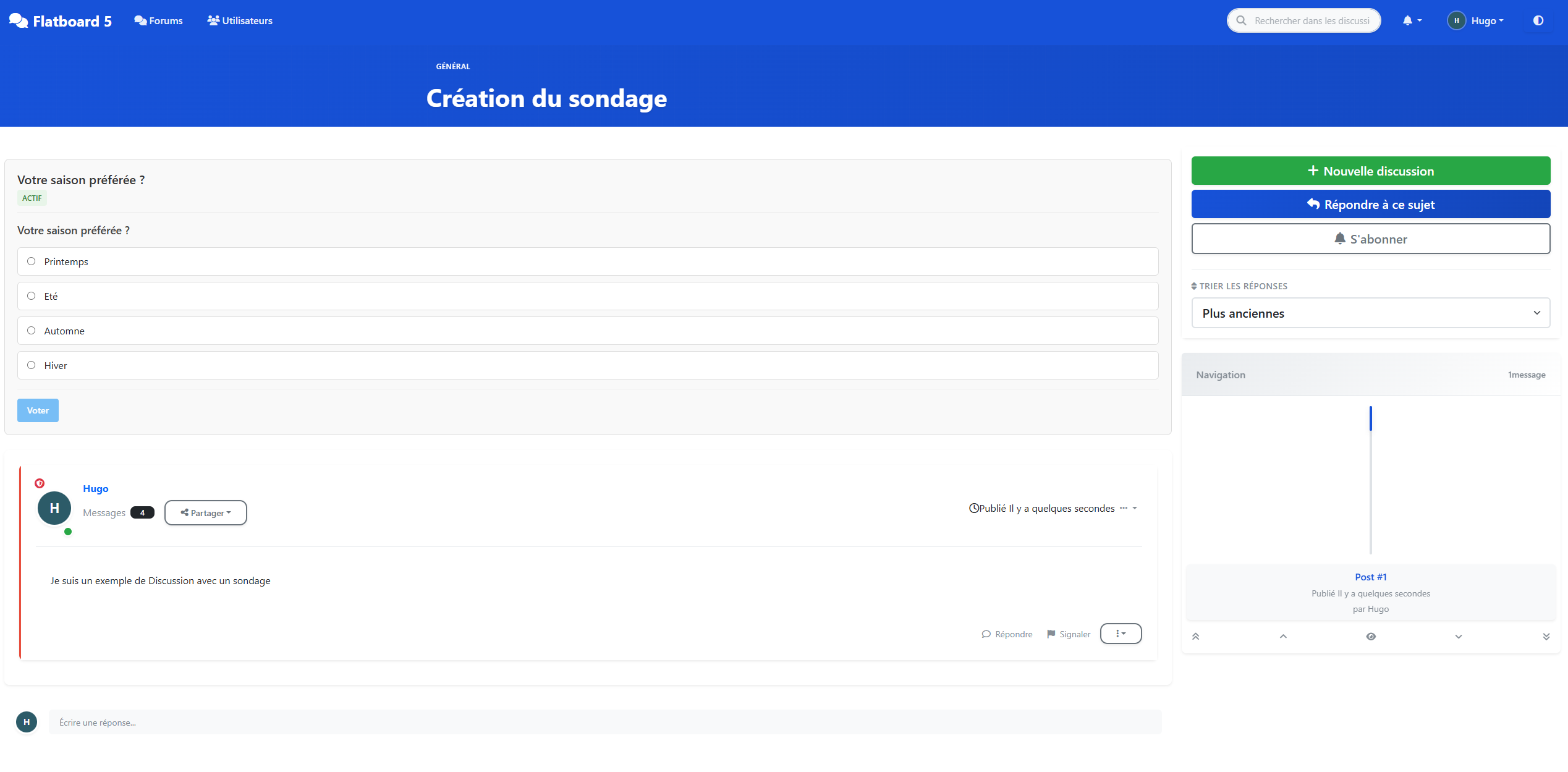Image resolution: width=1568 pixels, height=772 pixels.
Task: Choose Eté as your favorite season
Action: click(31, 295)
